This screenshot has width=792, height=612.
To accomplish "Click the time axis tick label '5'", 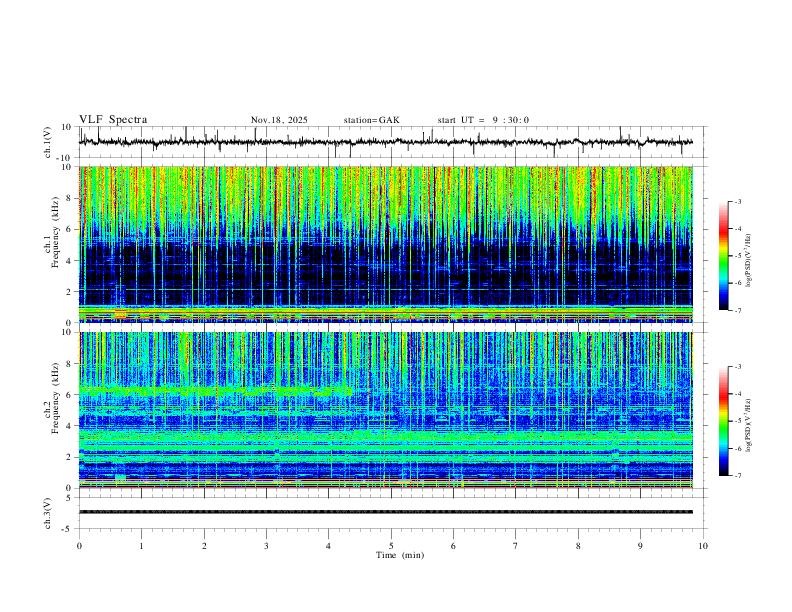I will pos(391,546).
